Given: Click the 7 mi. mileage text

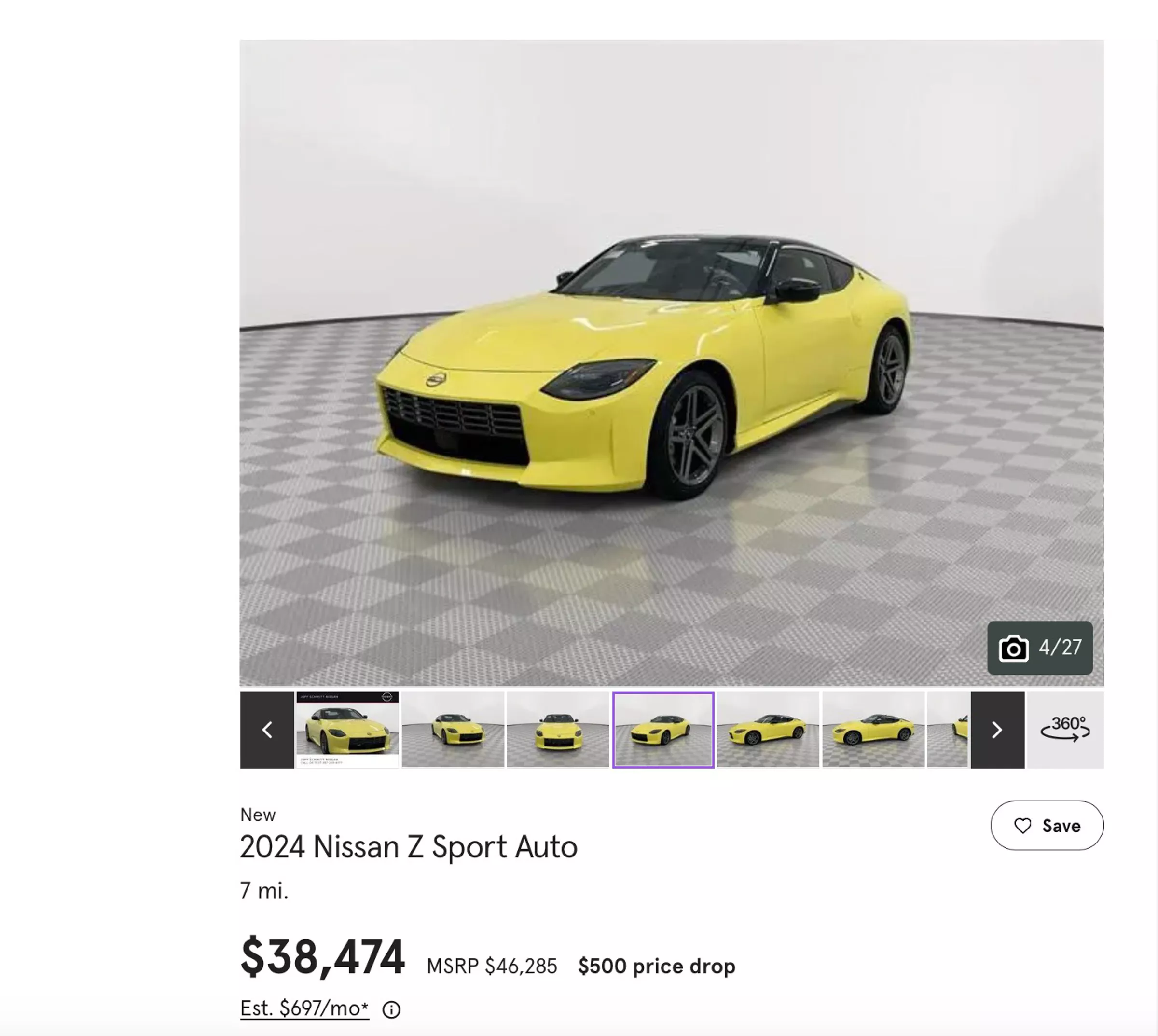Looking at the screenshot, I should click(x=264, y=891).
